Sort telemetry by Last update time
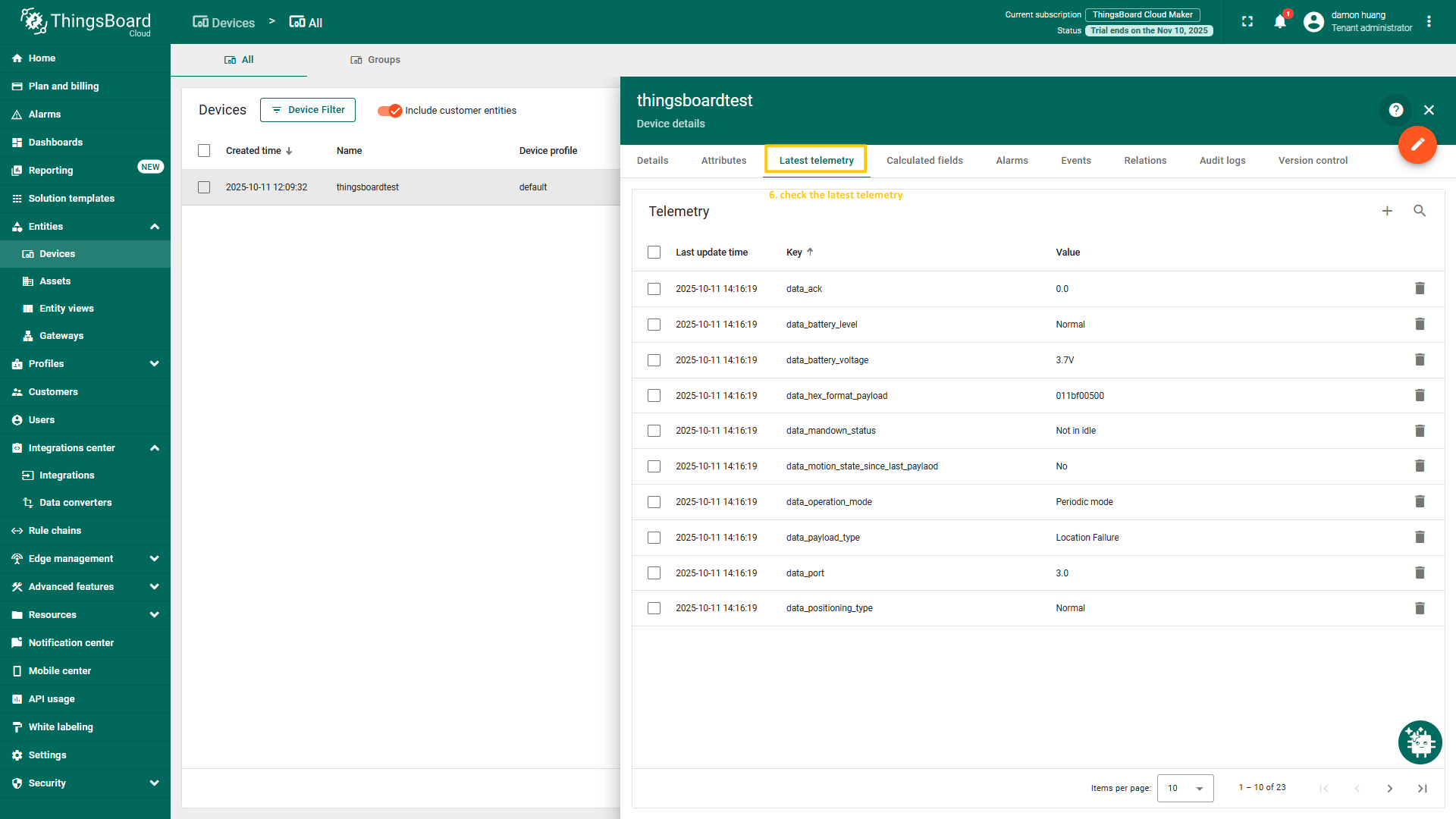Image resolution: width=1456 pixels, height=819 pixels. [x=711, y=253]
